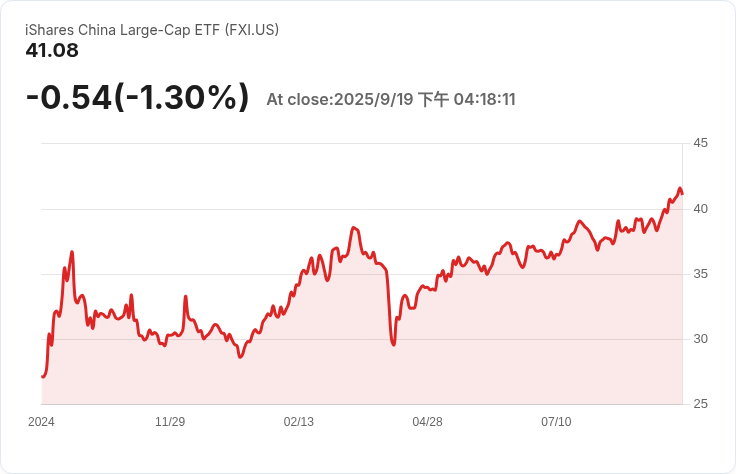
Task: Click the January low point on price line
Action: tap(240, 357)
